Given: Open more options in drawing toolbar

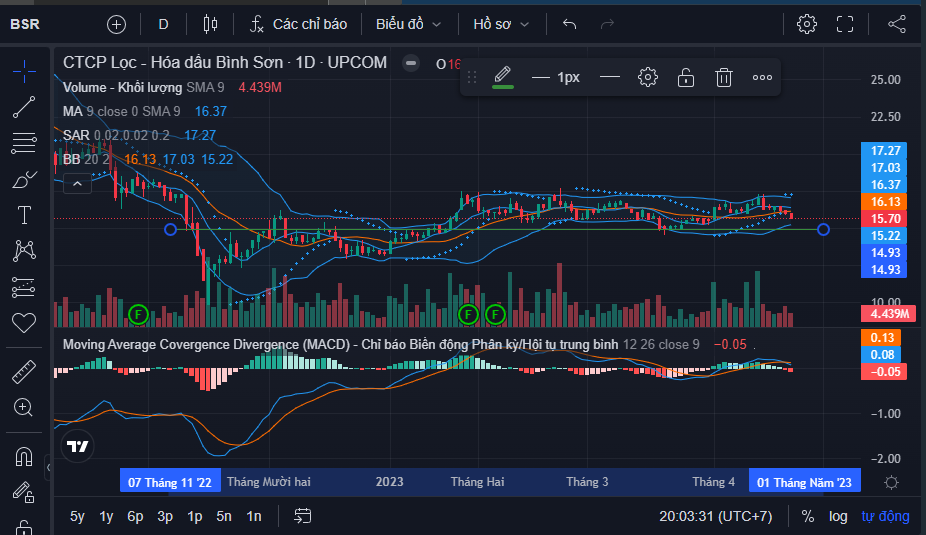Looking at the screenshot, I should [762, 77].
